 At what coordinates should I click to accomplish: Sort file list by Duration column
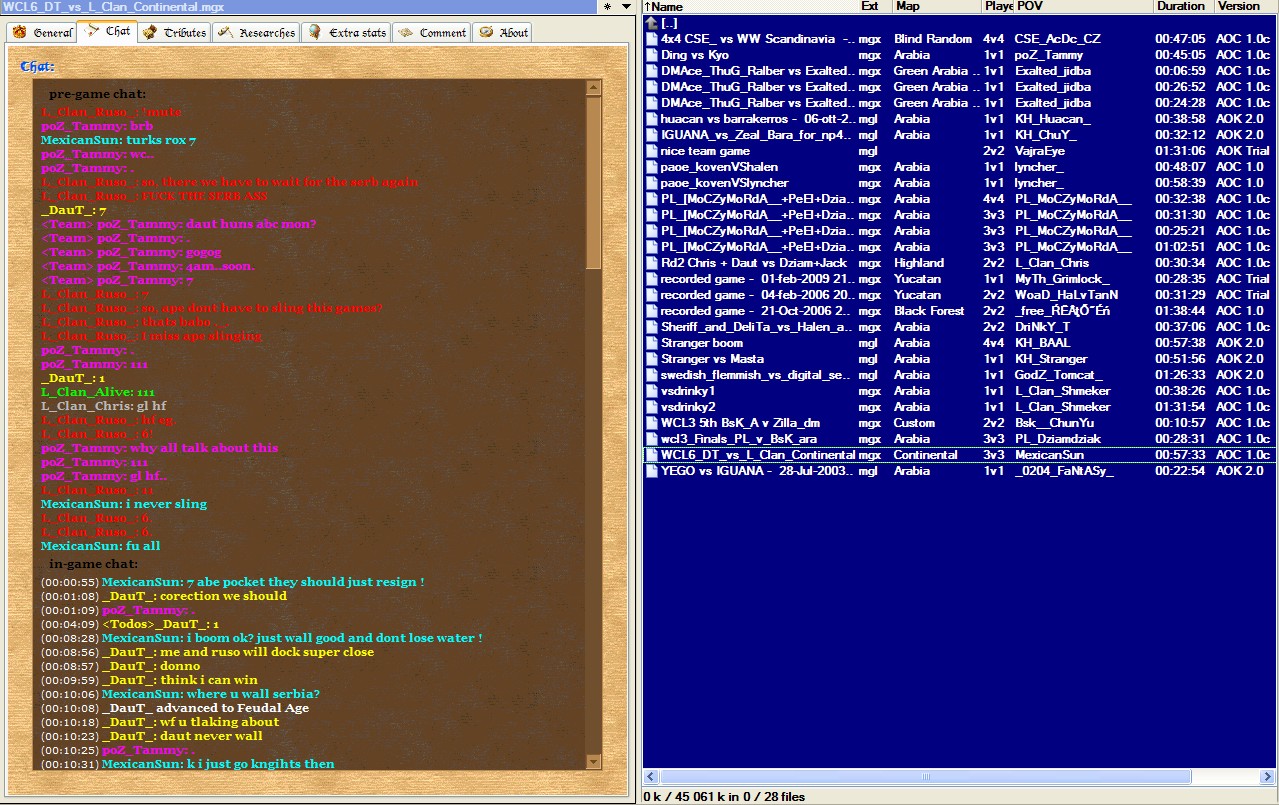[x=1181, y=6]
